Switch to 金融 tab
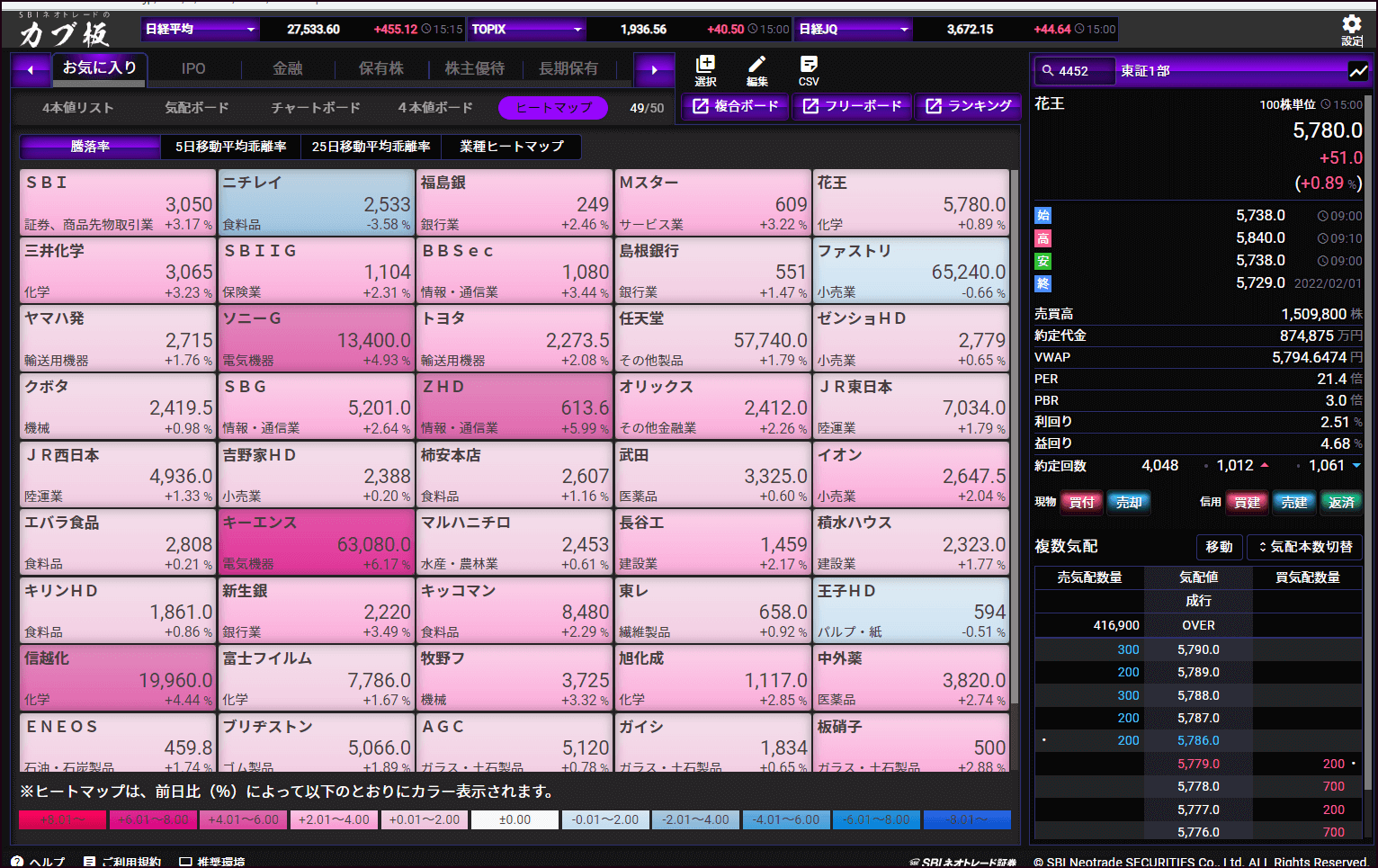 (288, 68)
